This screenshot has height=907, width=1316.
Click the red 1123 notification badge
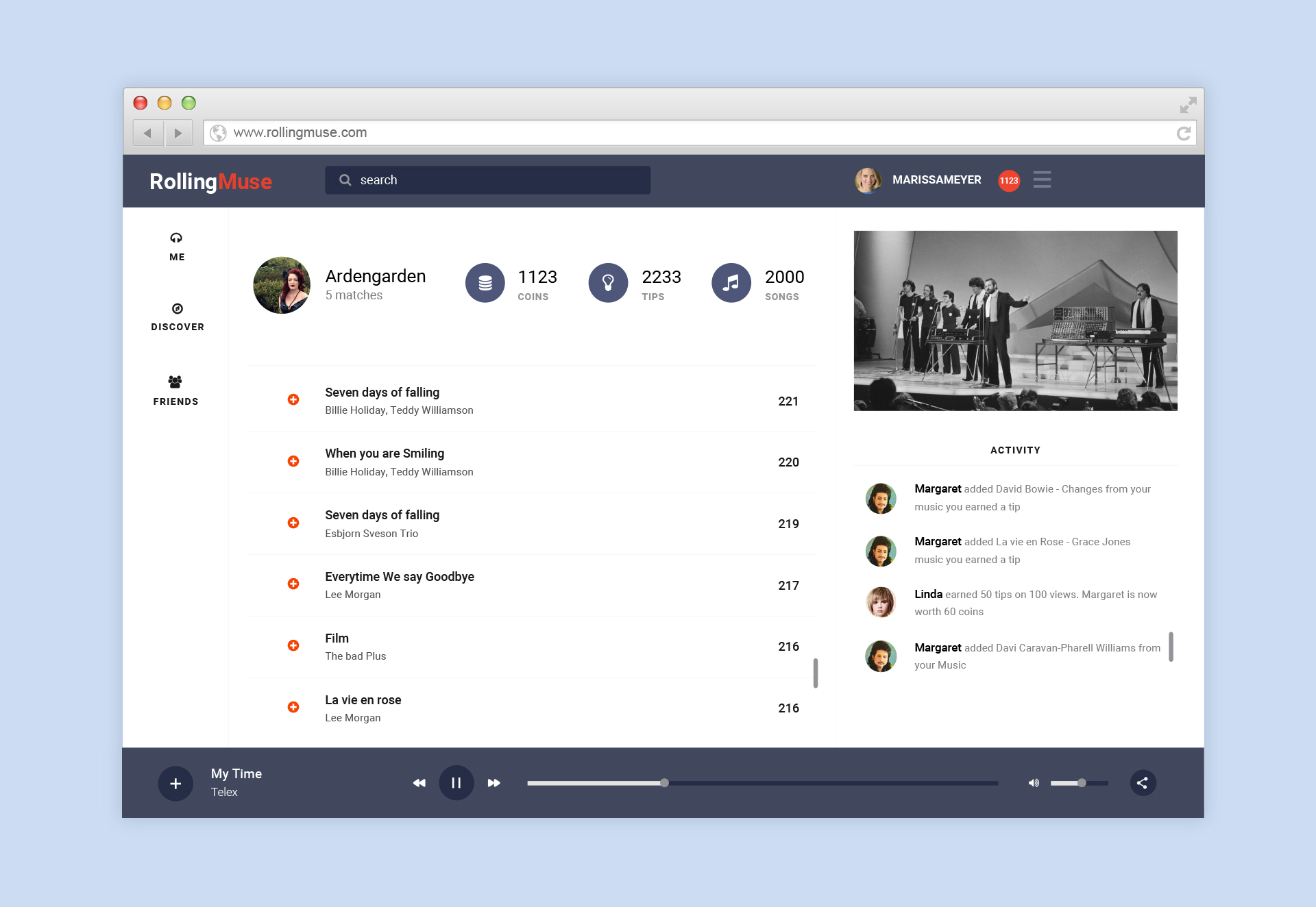point(1009,180)
